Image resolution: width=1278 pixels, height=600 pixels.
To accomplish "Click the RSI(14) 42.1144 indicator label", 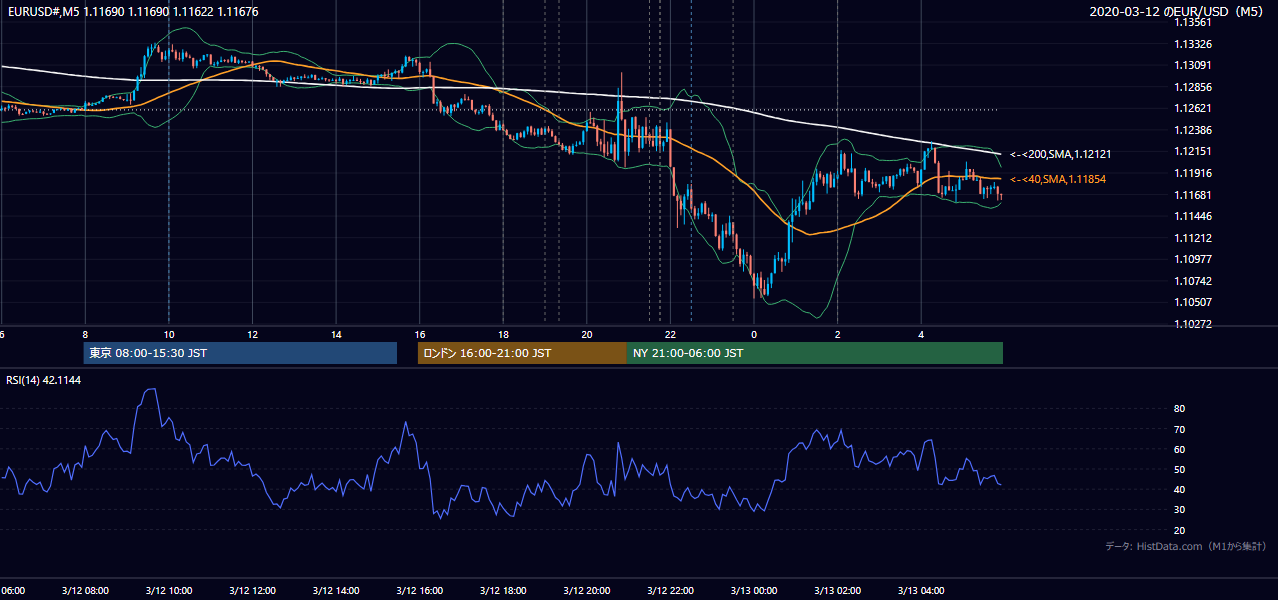I will point(44,380).
